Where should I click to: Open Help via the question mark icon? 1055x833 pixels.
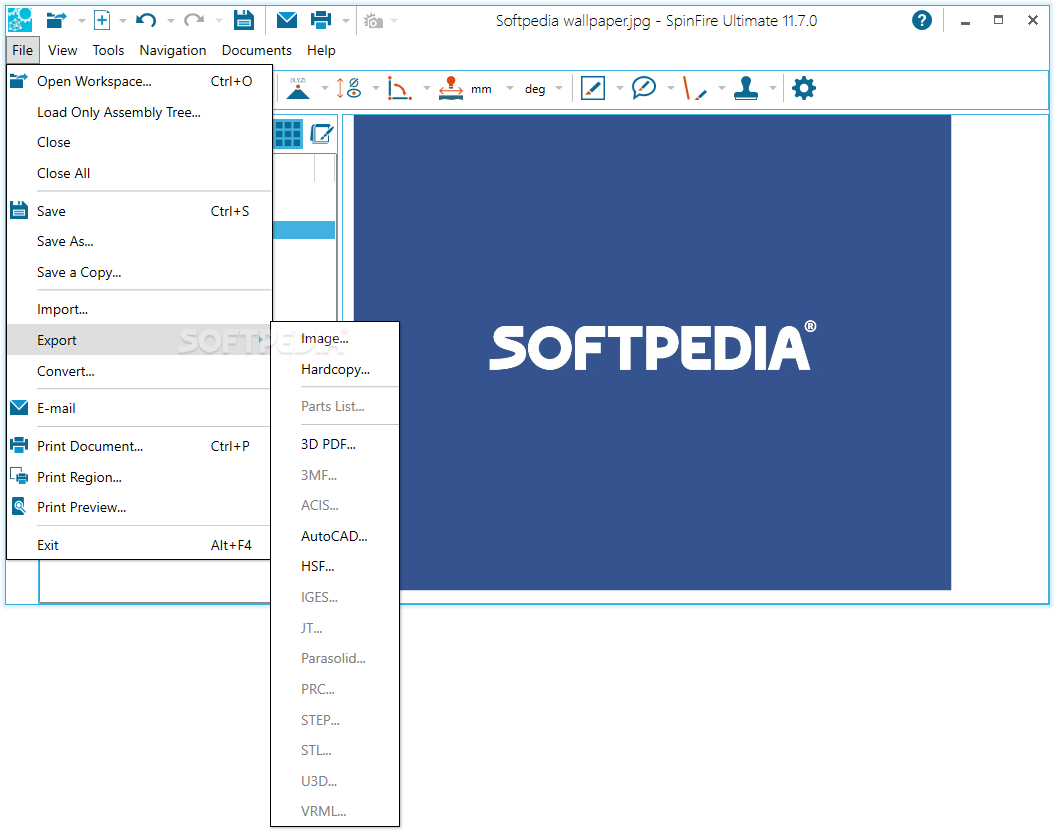click(x=922, y=20)
